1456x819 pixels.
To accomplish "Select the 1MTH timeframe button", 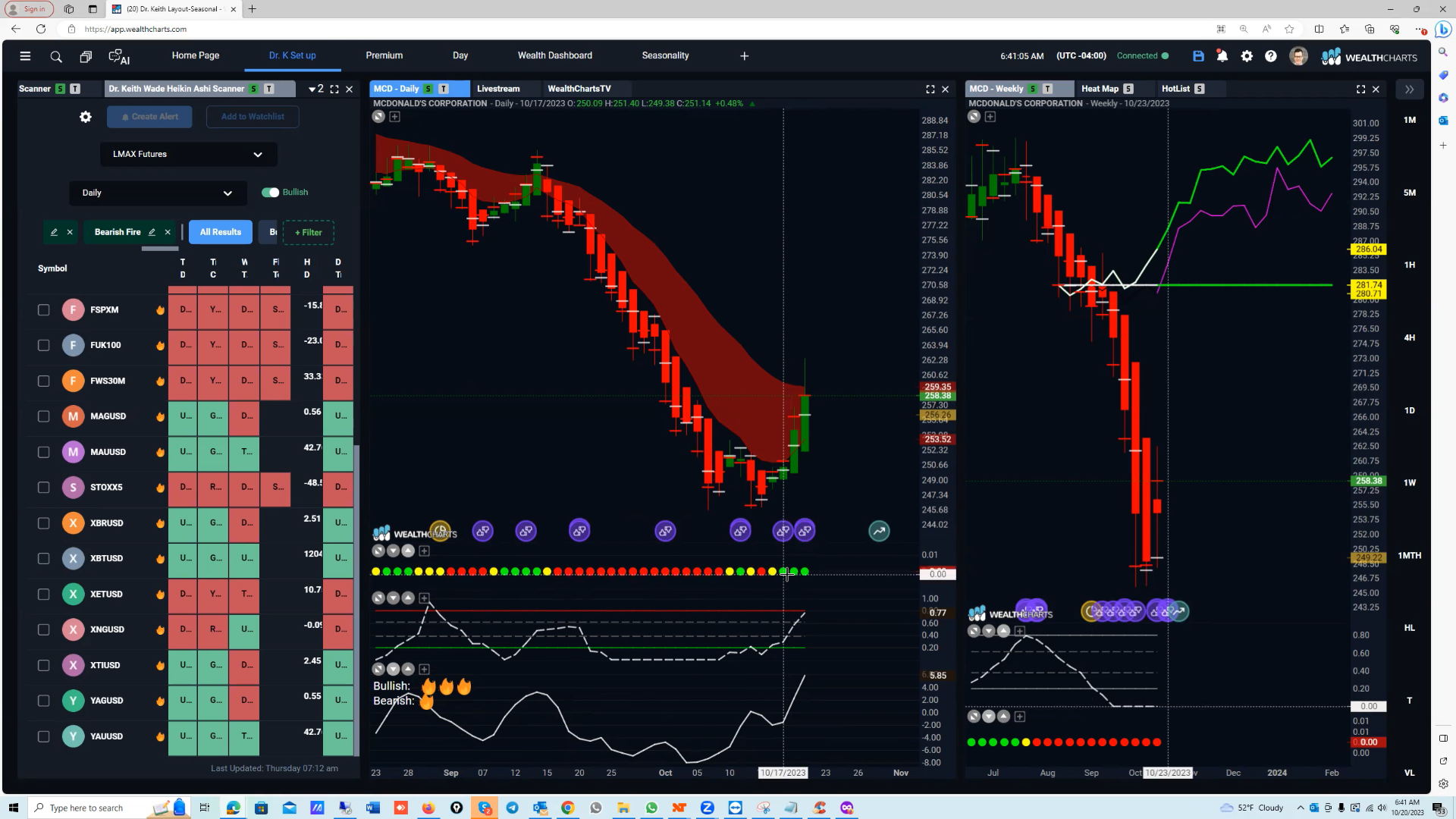I will 1410,556.
